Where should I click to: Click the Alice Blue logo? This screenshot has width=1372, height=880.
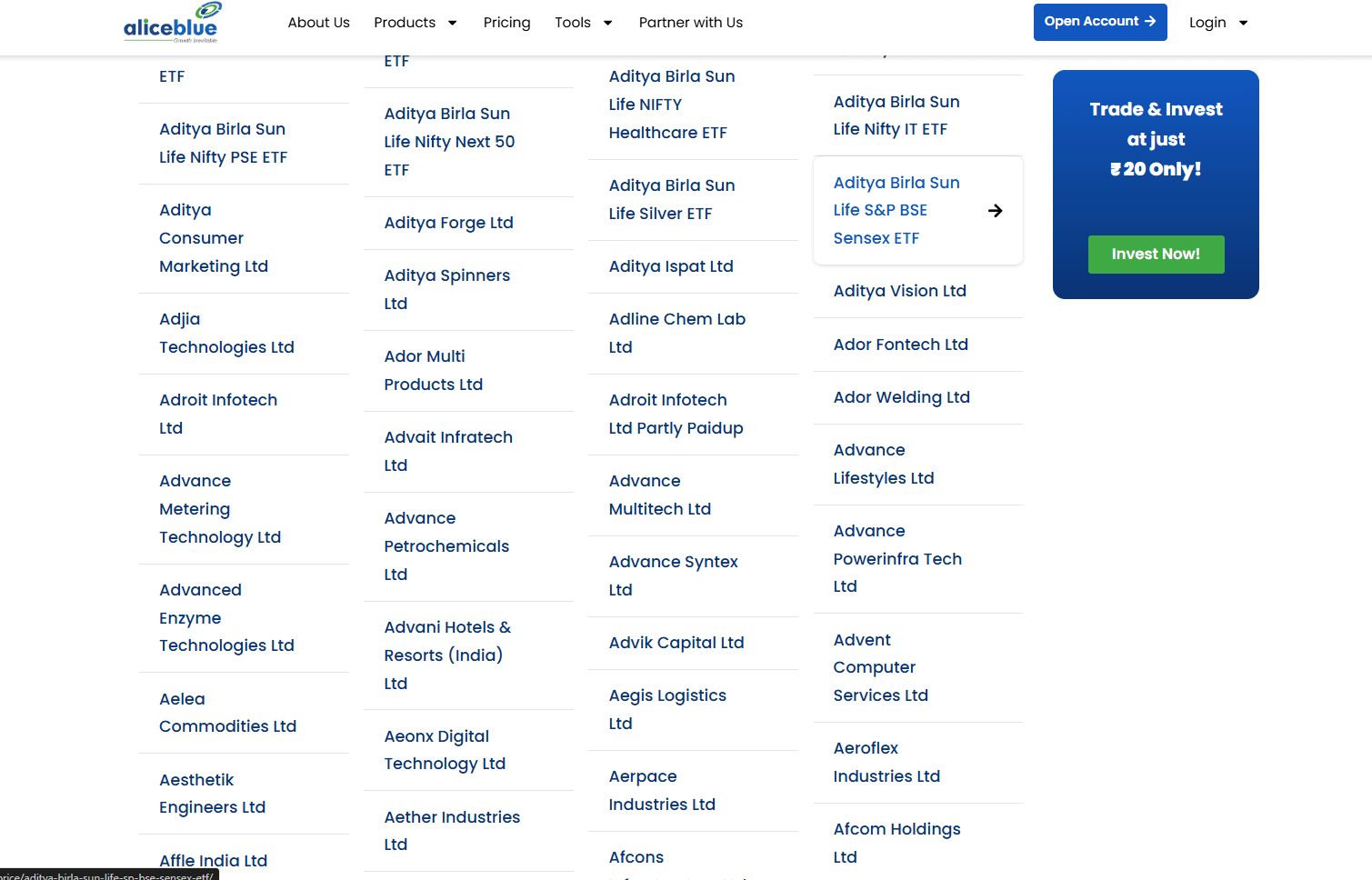click(x=171, y=23)
